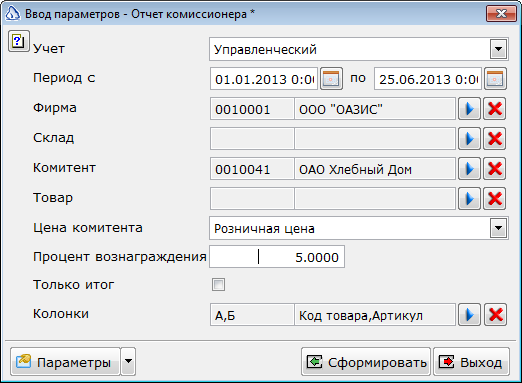522x383 pixels.
Task: Clear Комитент field with red cross
Action: pos(495,169)
